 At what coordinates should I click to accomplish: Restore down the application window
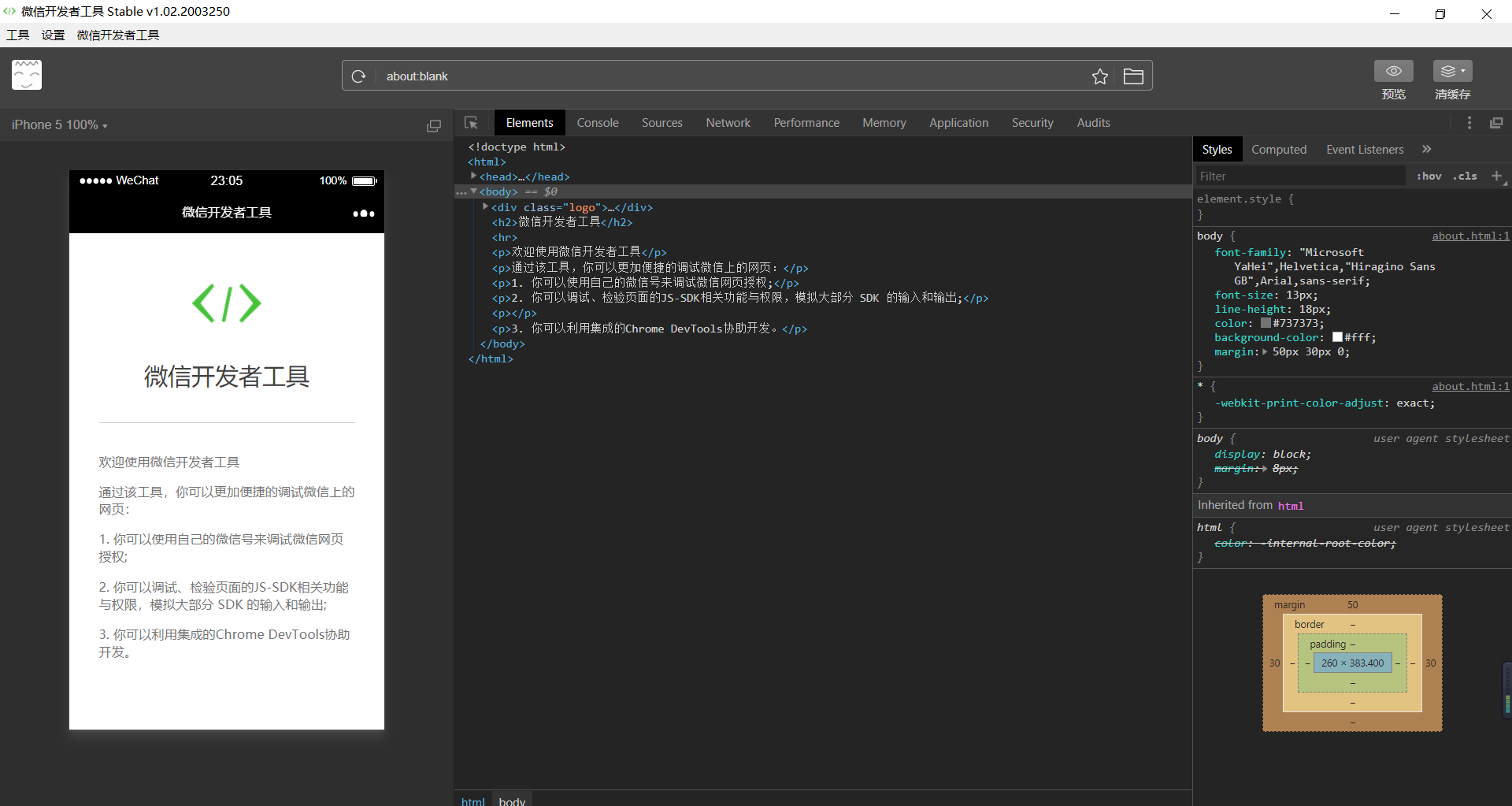(1440, 13)
